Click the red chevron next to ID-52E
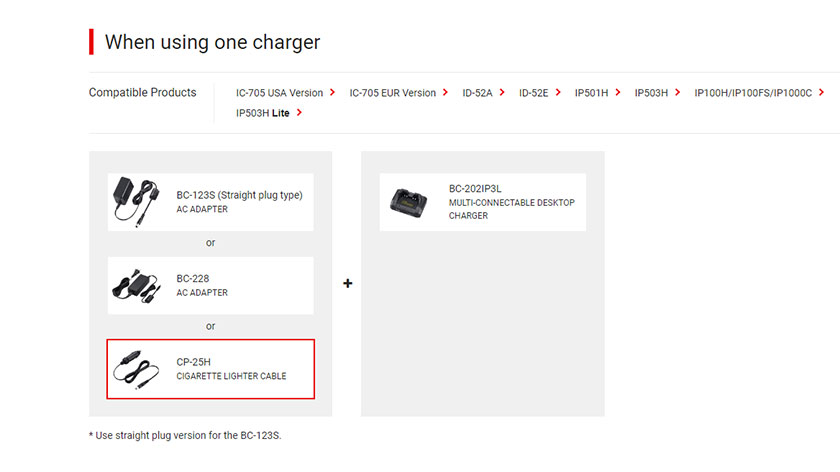Image resolution: width=840 pixels, height=472 pixels. click(x=558, y=92)
